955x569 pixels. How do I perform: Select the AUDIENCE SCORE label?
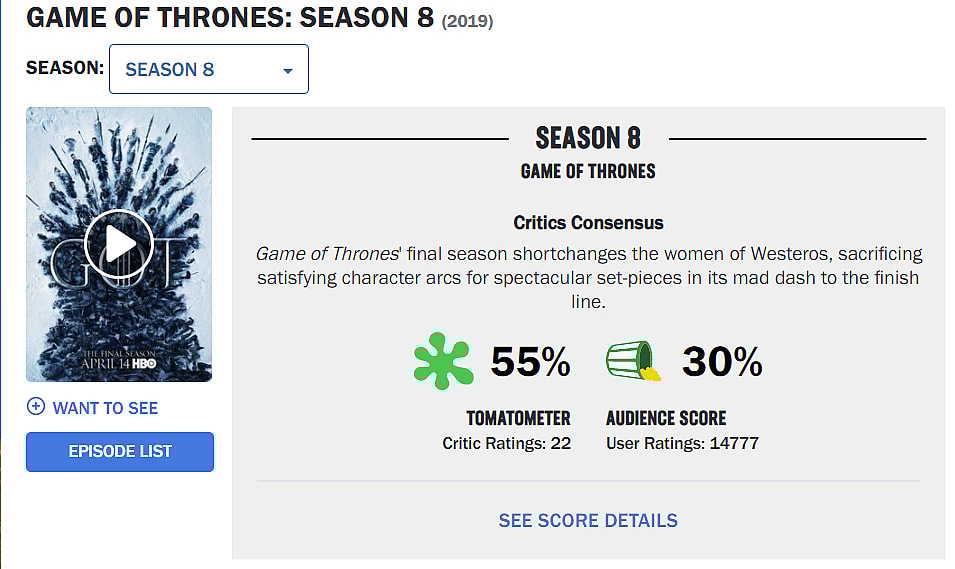tap(666, 418)
